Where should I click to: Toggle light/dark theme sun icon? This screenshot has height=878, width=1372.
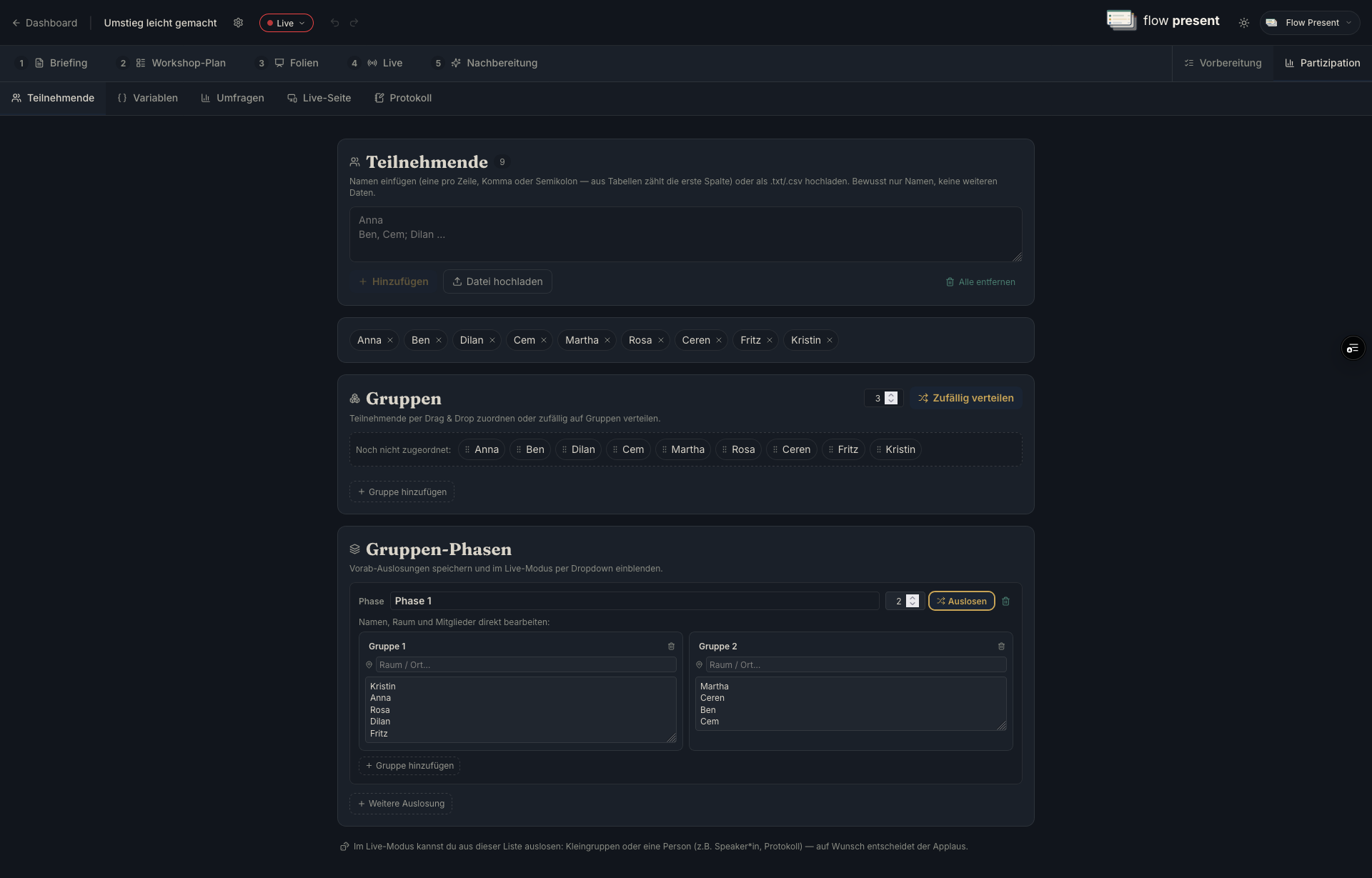[x=1244, y=23]
